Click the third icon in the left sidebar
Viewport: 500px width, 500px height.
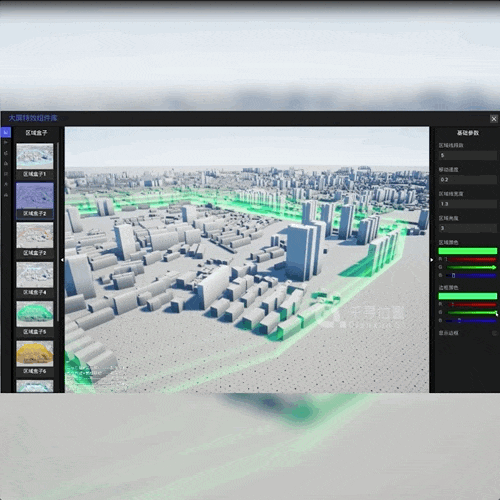click(x=6, y=153)
